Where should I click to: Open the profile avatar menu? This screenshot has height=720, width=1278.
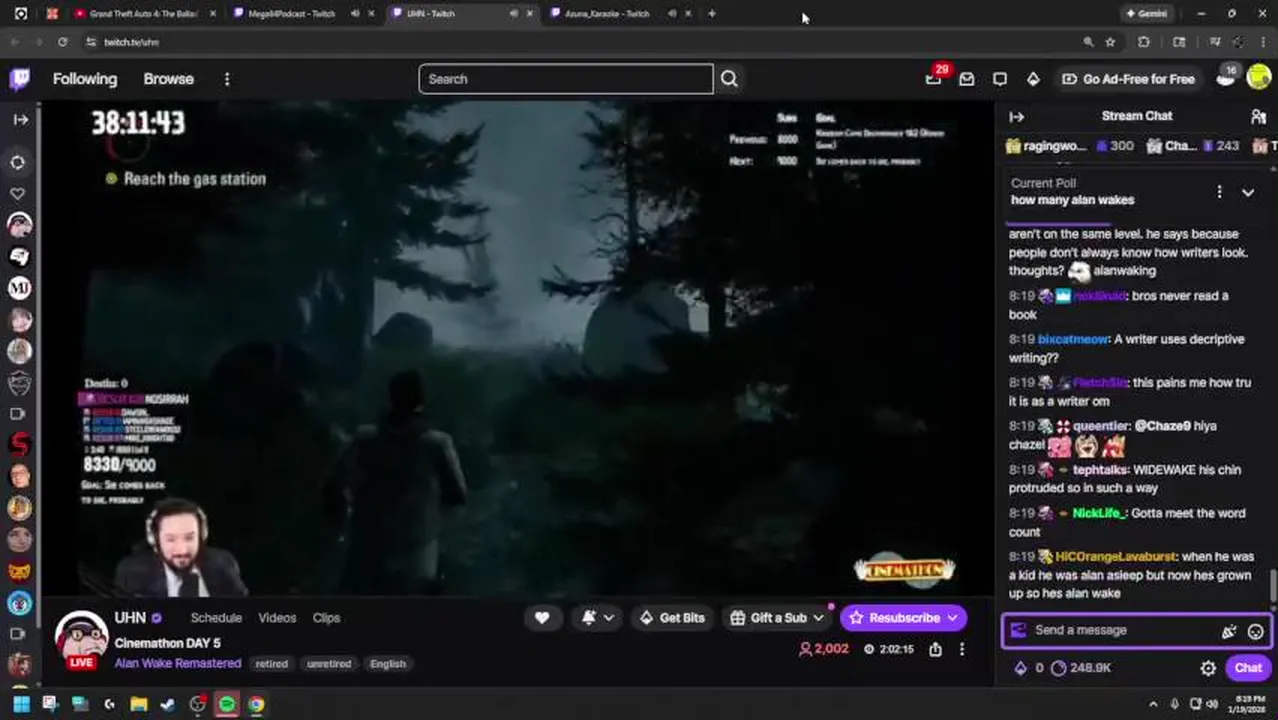click(x=1259, y=78)
